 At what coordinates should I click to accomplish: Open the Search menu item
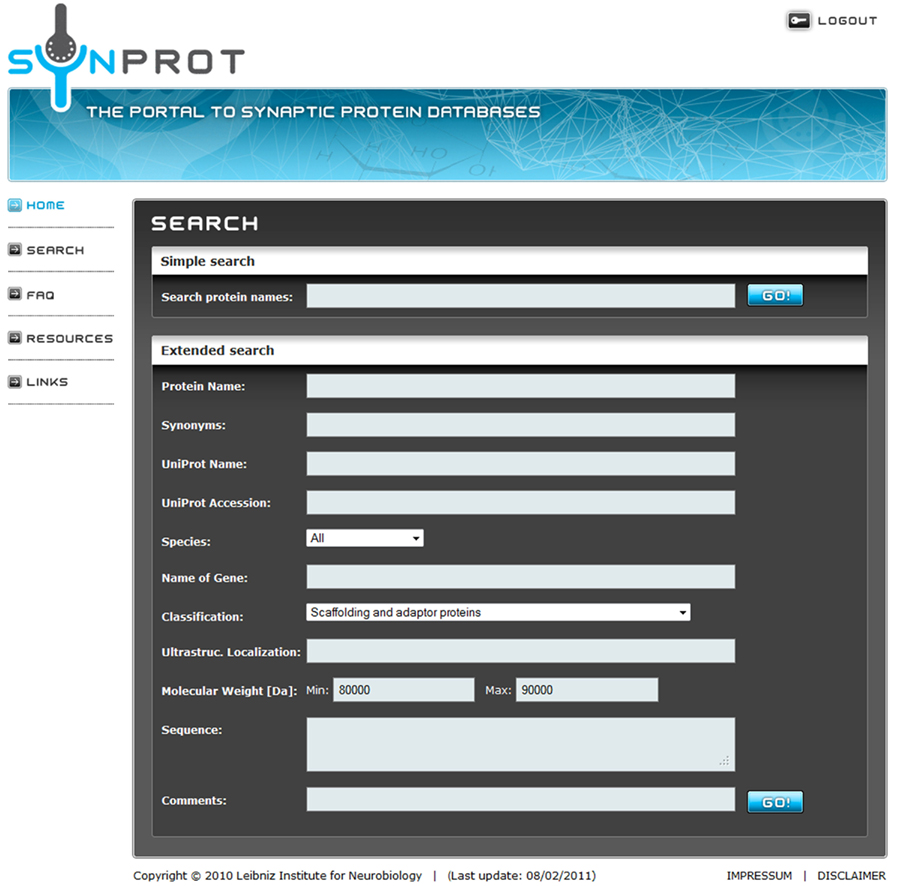tap(55, 250)
